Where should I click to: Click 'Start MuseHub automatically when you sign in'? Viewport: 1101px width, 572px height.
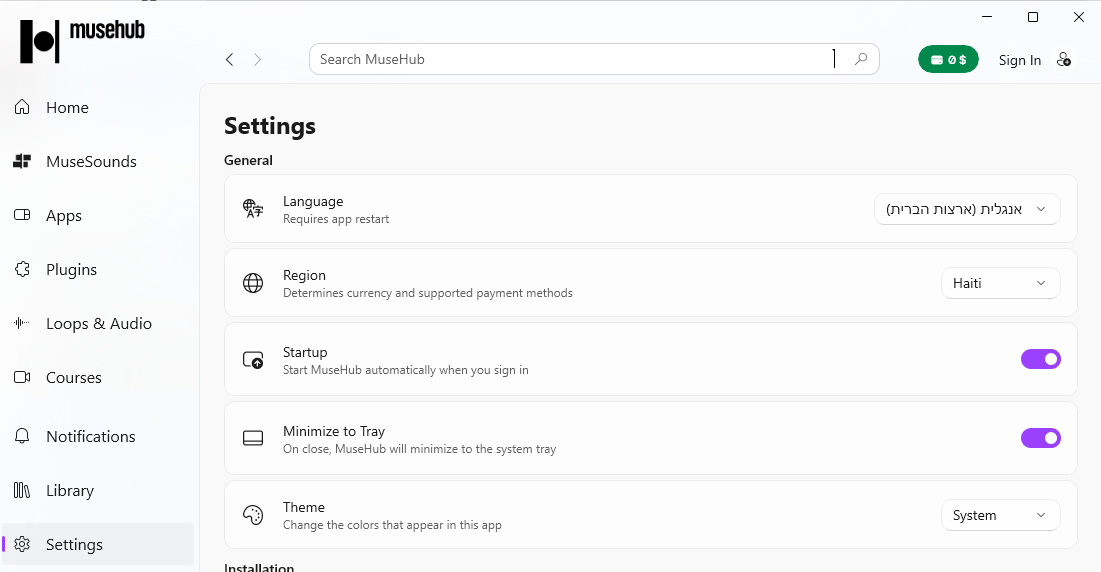click(x=405, y=370)
